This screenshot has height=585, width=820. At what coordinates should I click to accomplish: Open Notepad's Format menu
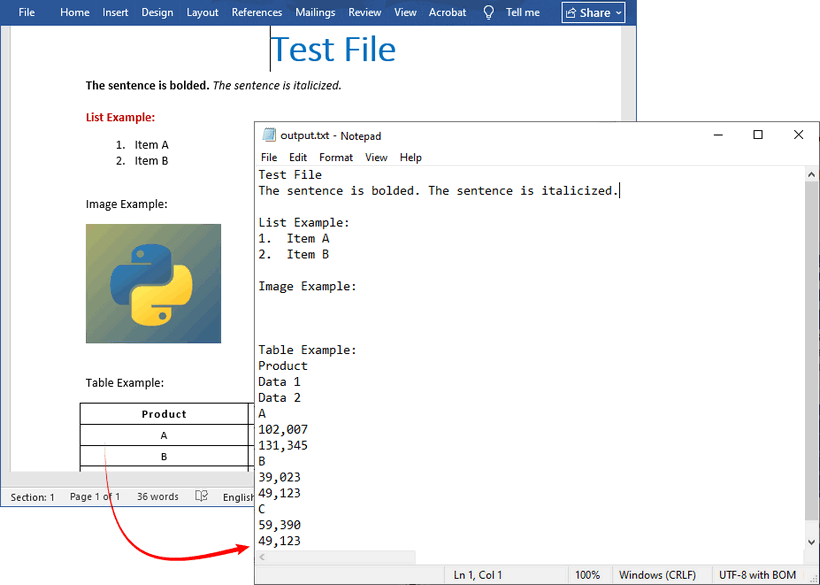click(336, 157)
